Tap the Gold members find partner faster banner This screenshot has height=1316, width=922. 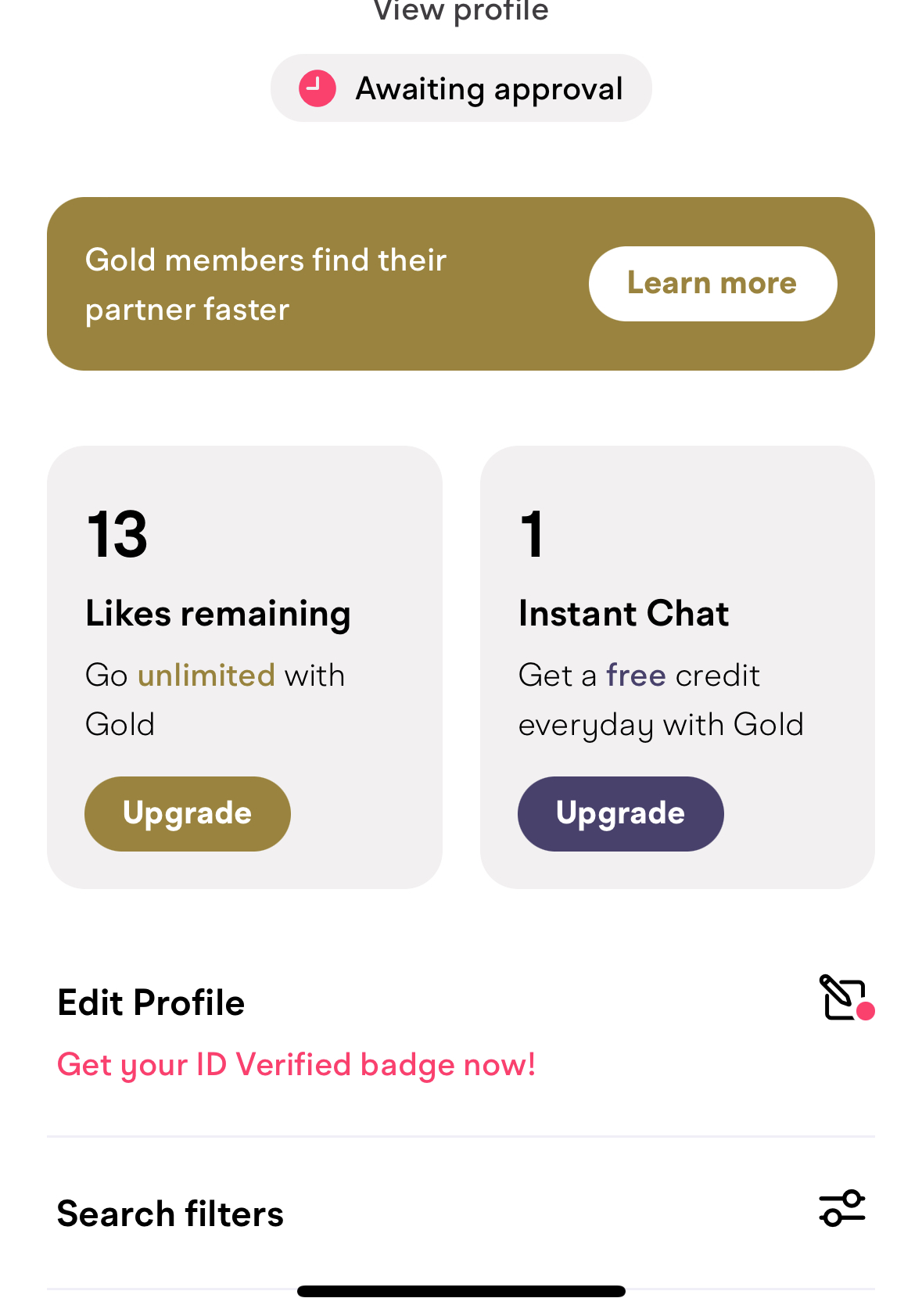pyautogui.click(x=461, y=284)
